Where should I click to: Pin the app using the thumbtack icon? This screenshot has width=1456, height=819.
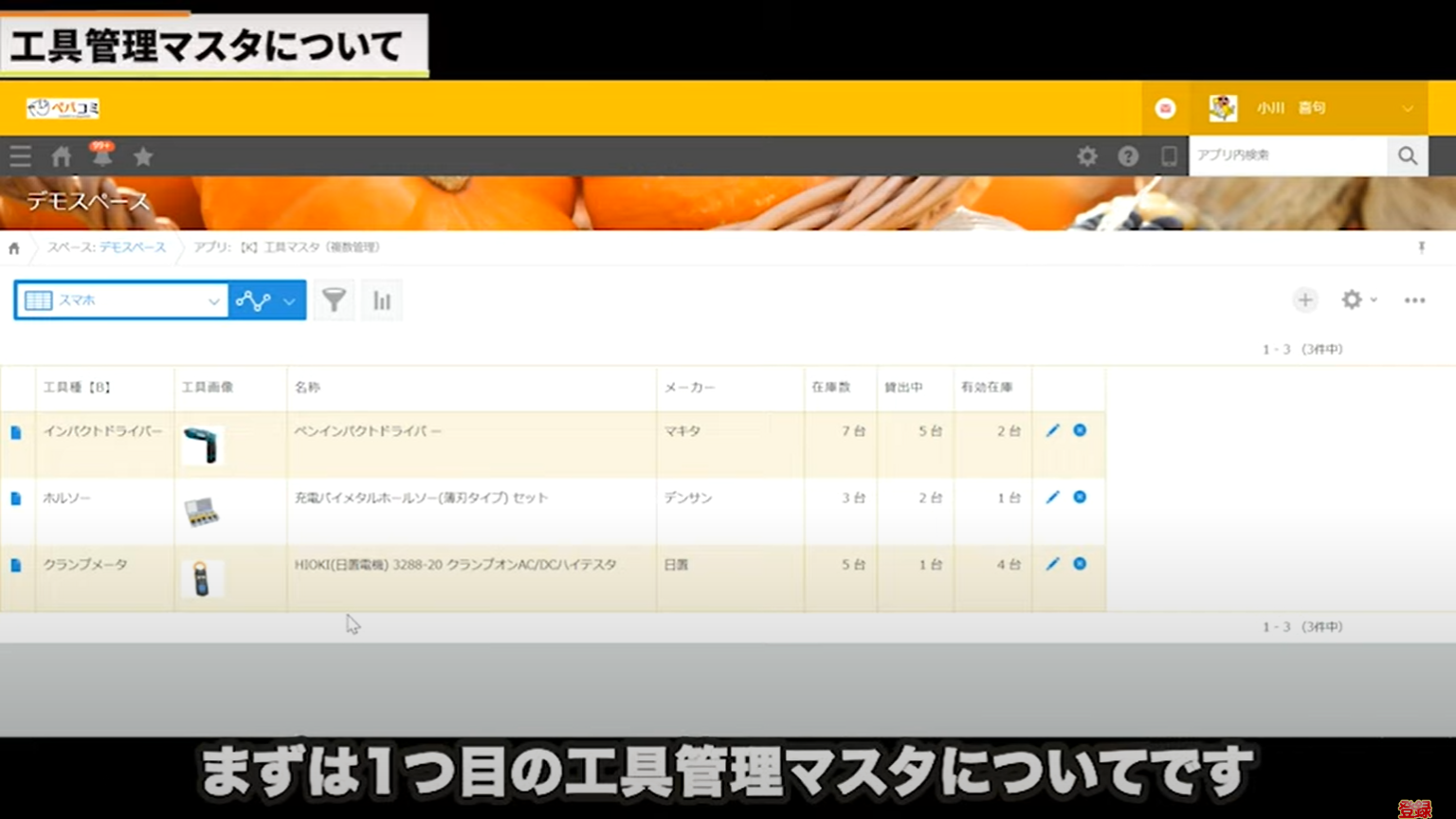point(1422,247)
